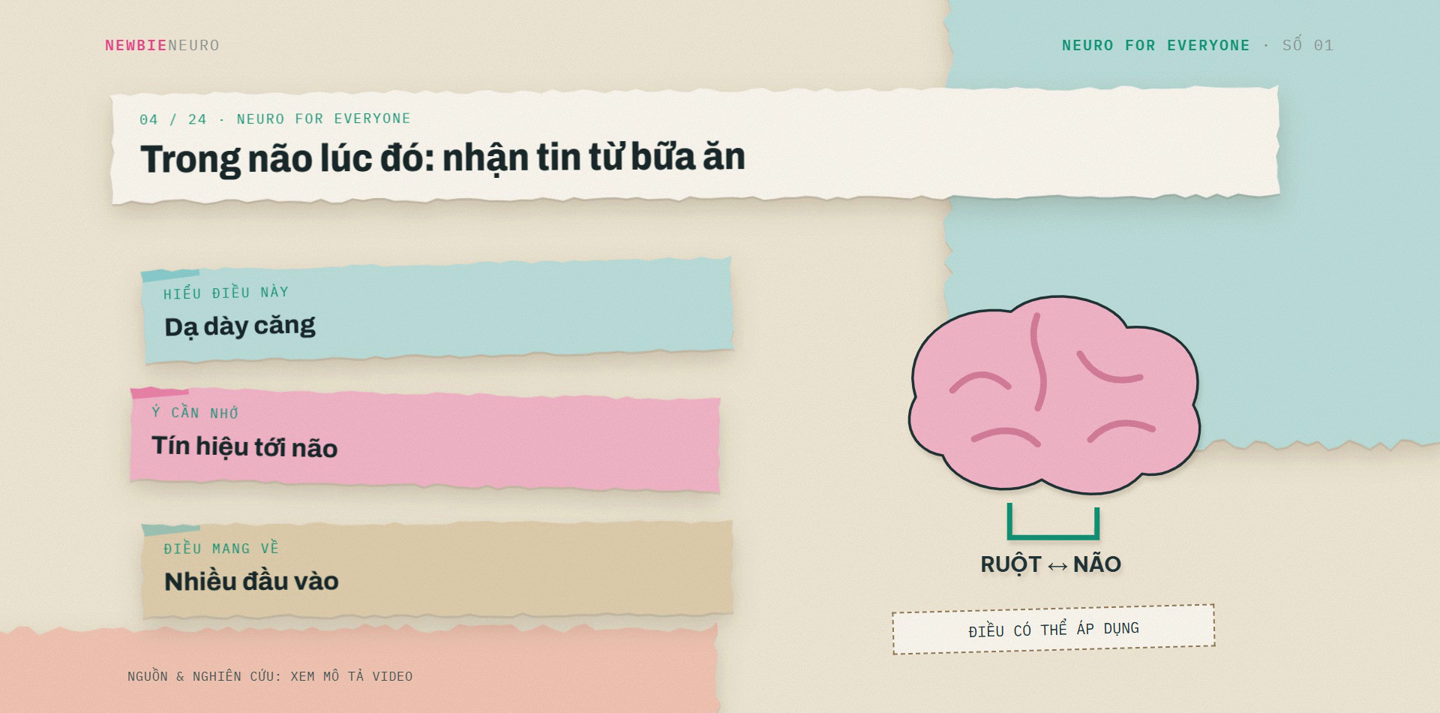Screen dimensions: 1440x713
Task: Open the 'Nhiều đầu vào' card
Action: click(437, 569)
